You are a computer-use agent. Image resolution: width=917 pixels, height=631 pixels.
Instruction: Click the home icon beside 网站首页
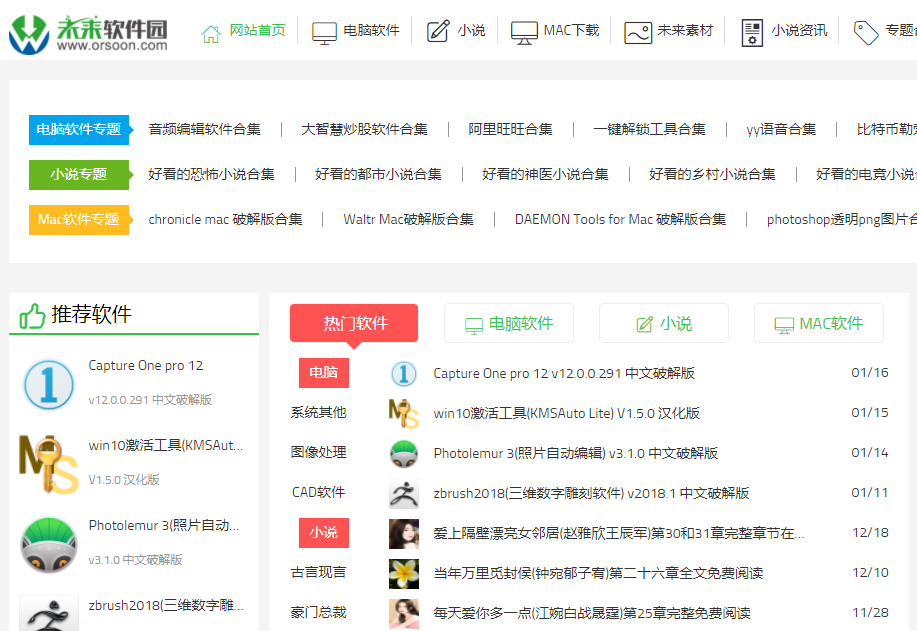tap(211, 33)
